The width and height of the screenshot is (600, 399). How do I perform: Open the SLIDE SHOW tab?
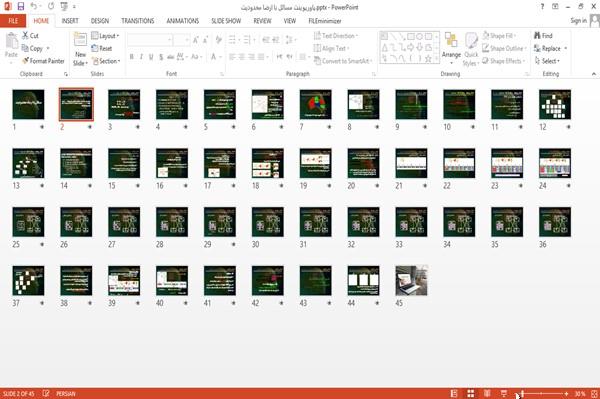click(226, 21)
